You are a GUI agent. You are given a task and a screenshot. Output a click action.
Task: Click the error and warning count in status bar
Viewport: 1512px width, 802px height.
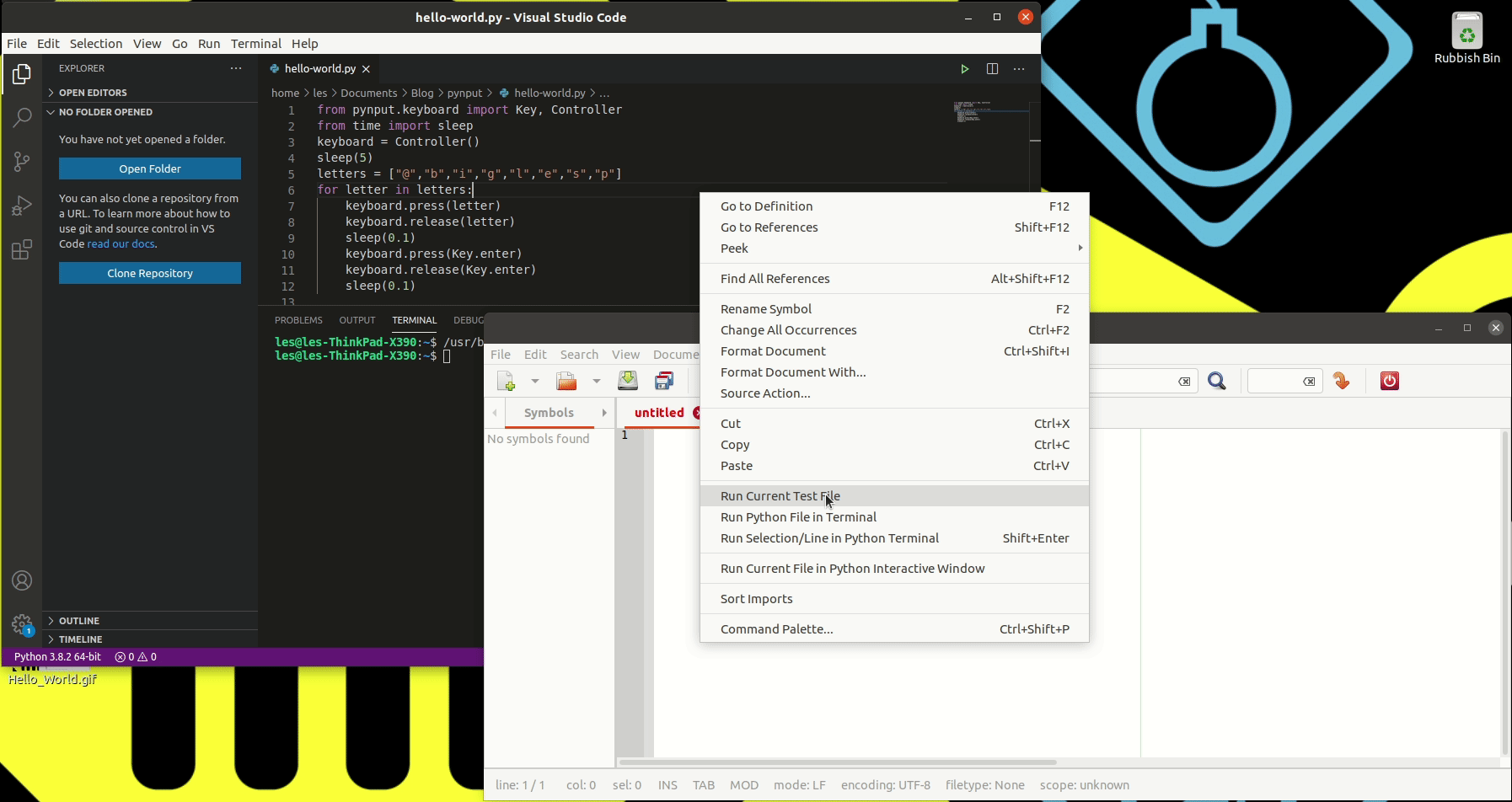tap(136, 657)
